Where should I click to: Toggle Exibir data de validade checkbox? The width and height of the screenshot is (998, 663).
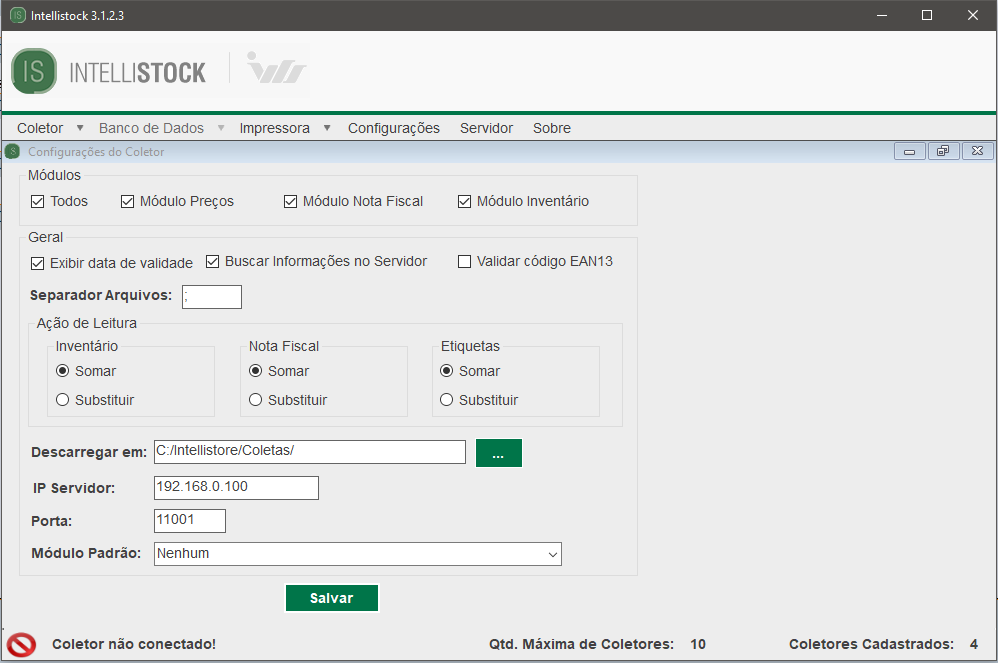coord(38,263)
